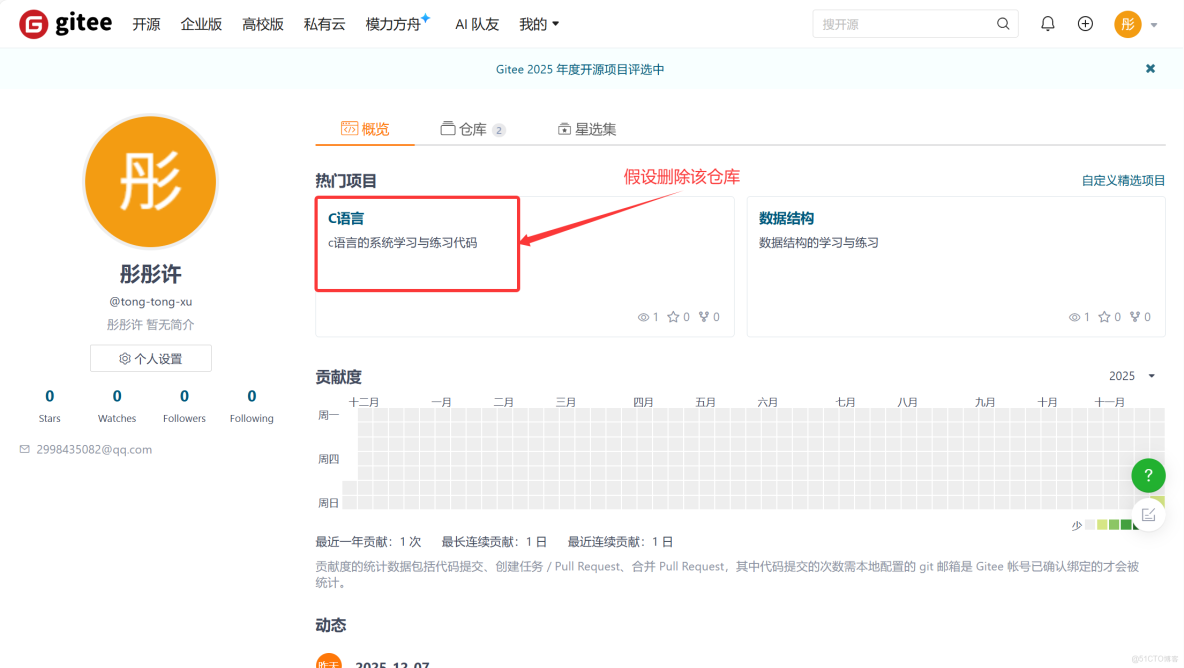
Task: Select 企业版 in the top menu
Action: point(201,23)
